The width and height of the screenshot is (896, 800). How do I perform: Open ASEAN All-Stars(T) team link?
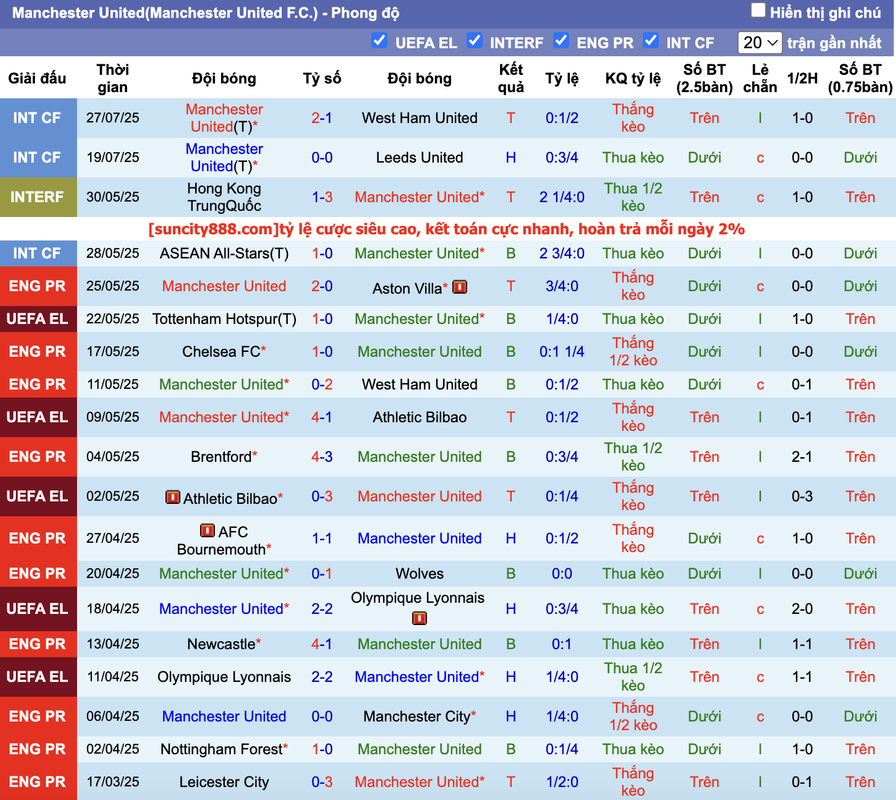point(224,253)
